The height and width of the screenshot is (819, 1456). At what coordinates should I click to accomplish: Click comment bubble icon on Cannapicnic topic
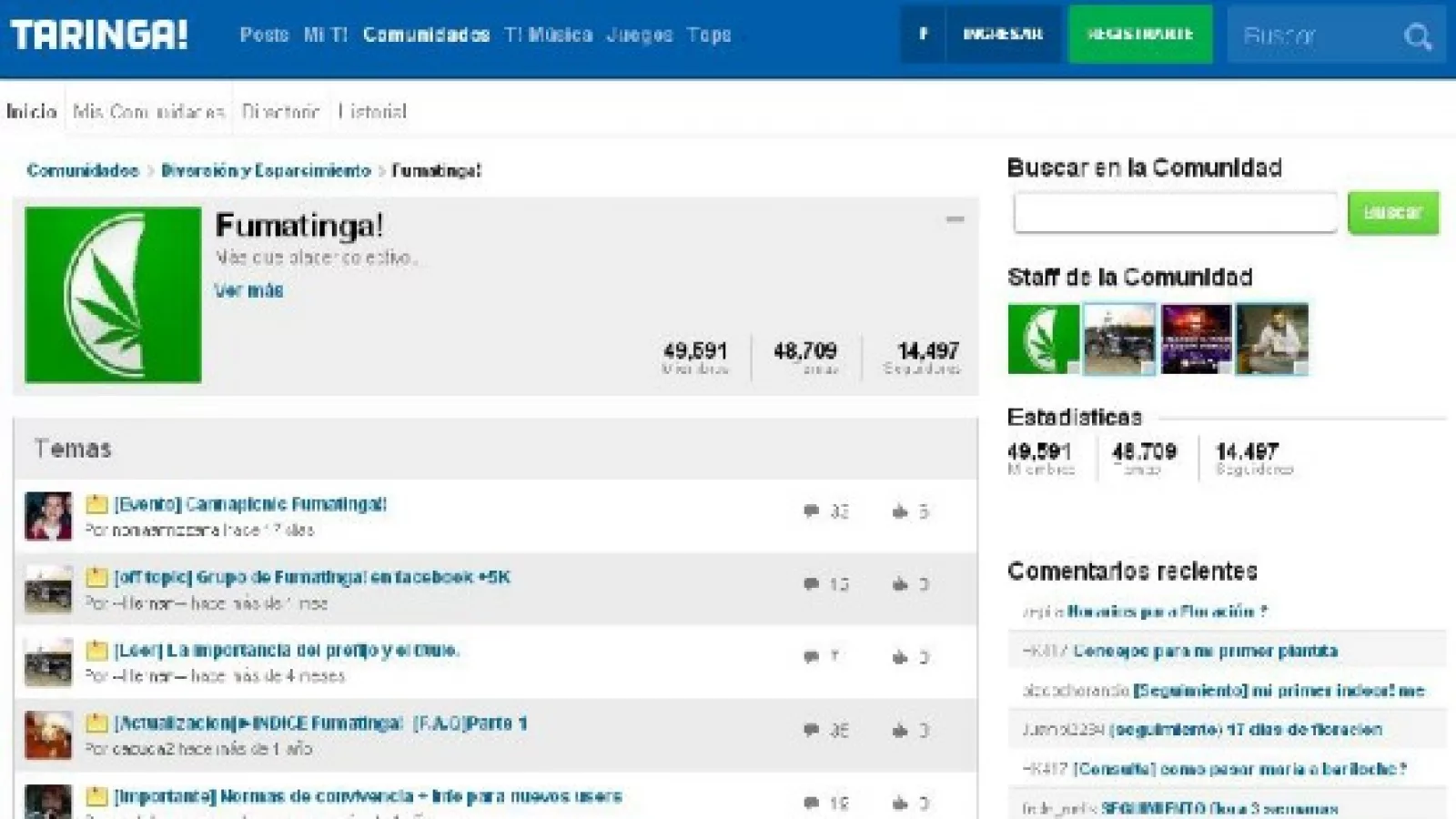811,511
